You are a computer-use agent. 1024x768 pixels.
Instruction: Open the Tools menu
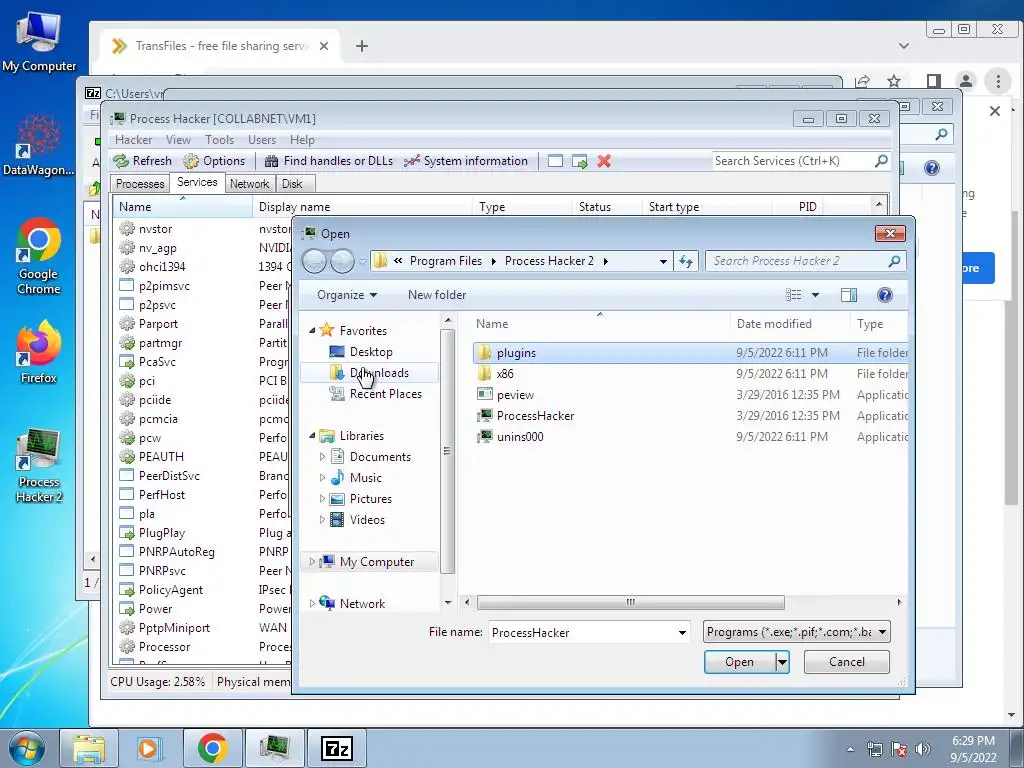219,140
